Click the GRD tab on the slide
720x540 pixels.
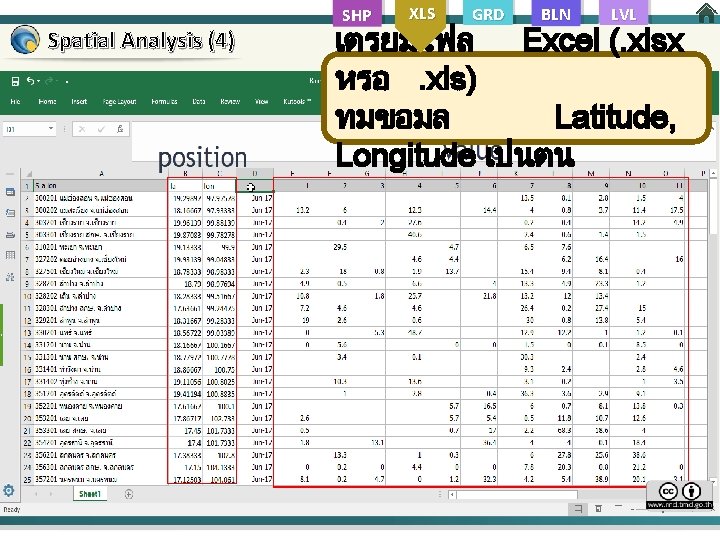point(488,14)
